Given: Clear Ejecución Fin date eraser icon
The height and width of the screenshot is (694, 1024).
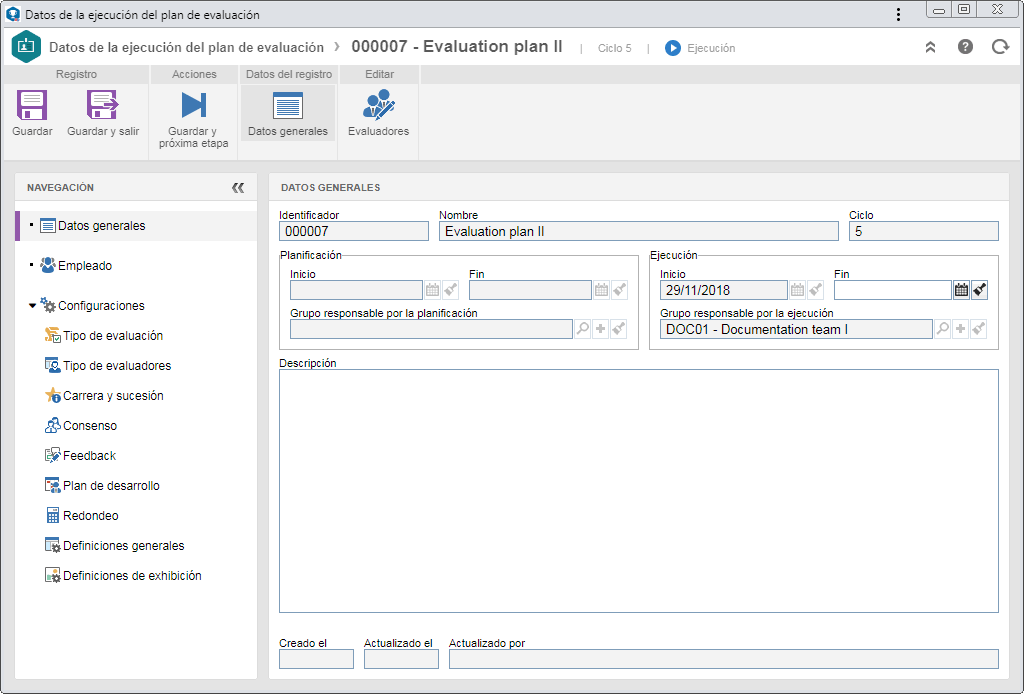Looking at the screenshot, I should click(x=980, y=290).
